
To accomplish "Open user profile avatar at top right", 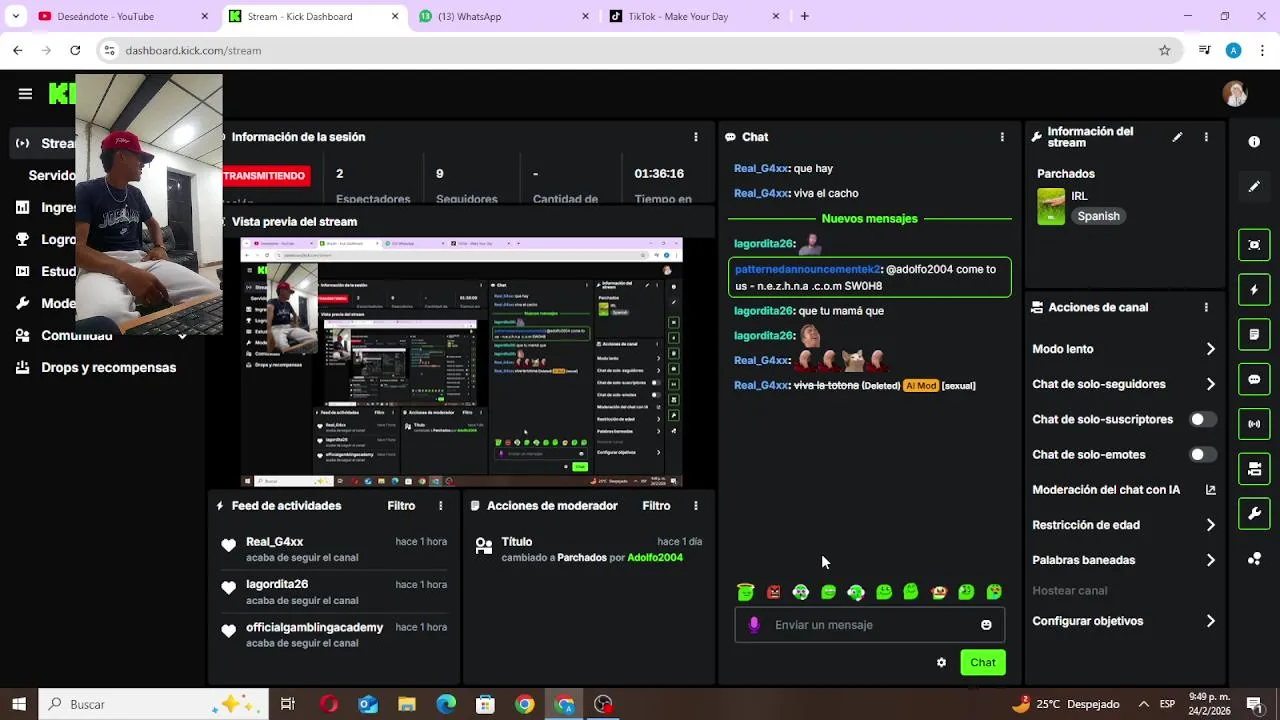I will point(1235,94).
